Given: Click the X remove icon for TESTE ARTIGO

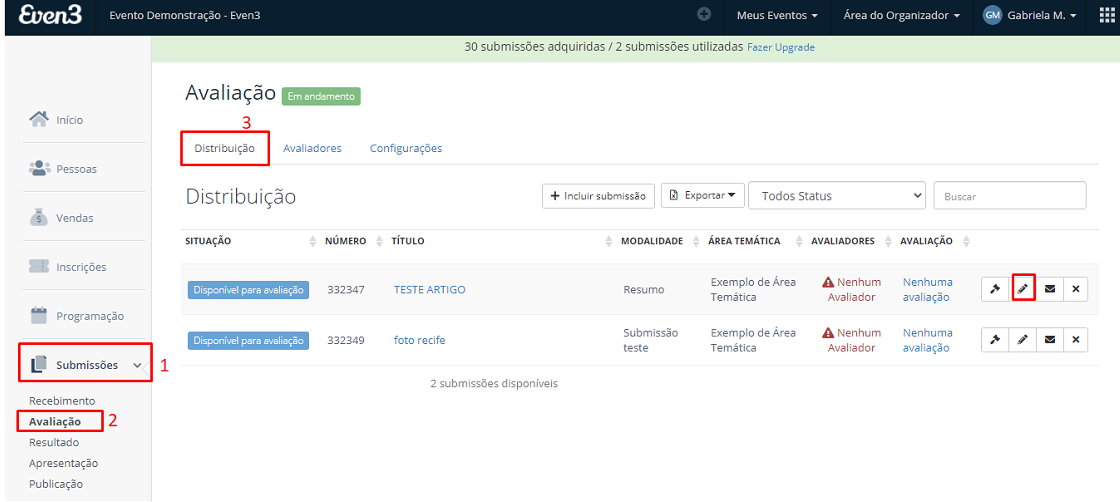Looking at the screenshot, I should click(1076, 289).
